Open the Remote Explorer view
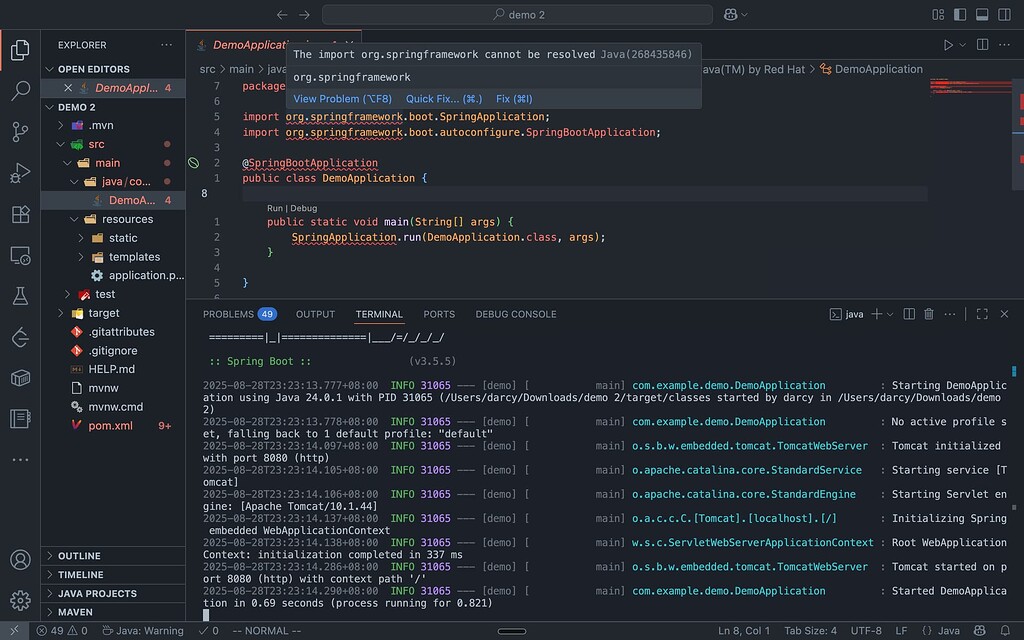This screenshot has height=640, width=1024. click(x=20, y=255)
